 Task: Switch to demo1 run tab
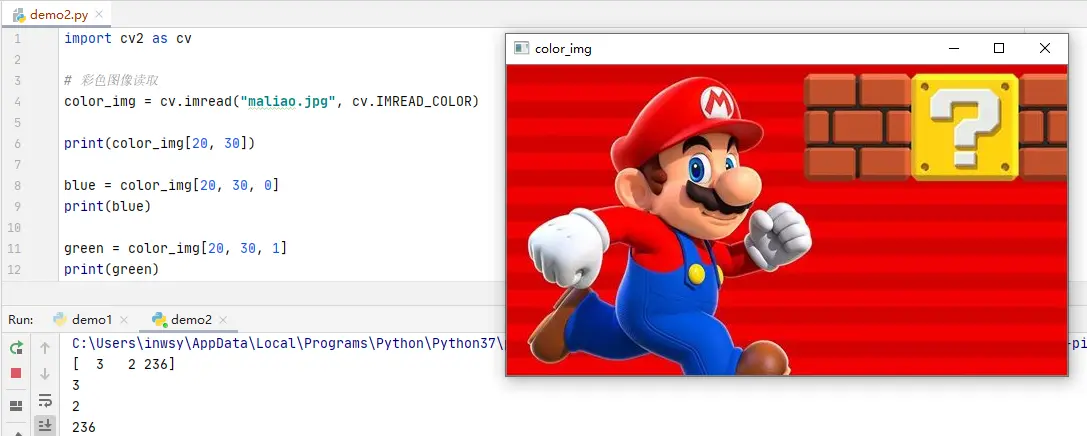tap(92, 320)
